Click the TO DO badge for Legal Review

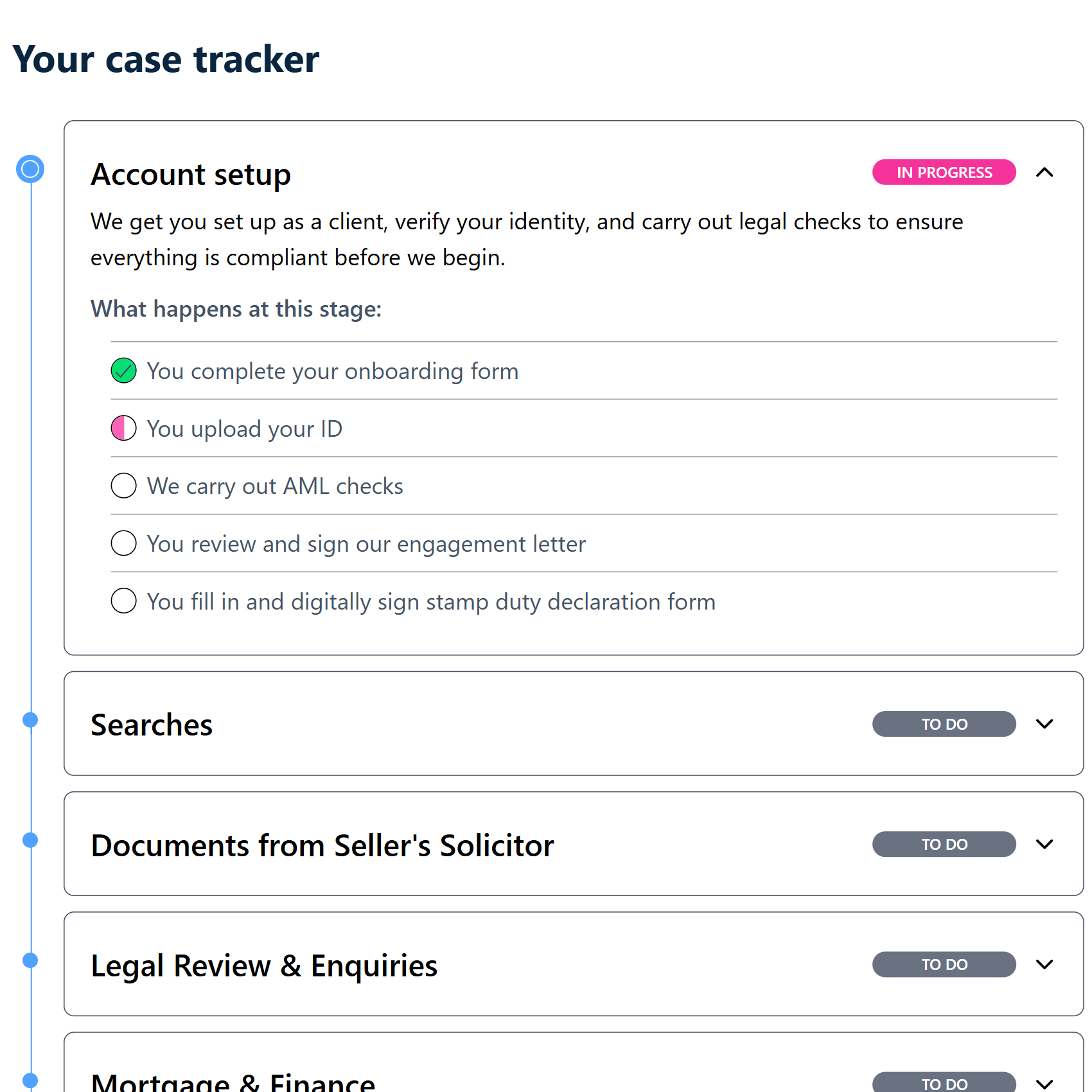944,964
